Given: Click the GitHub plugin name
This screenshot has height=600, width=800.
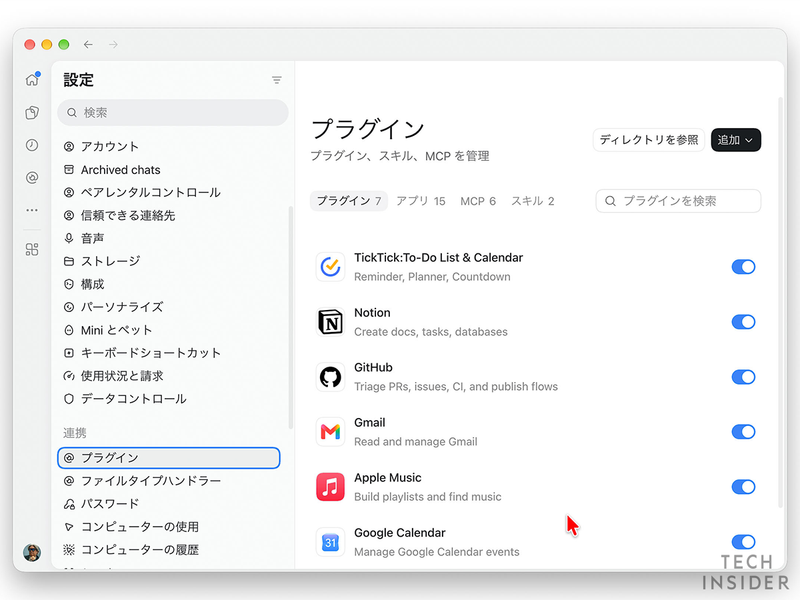Looking at the screenshot, I should coord(373,368).
